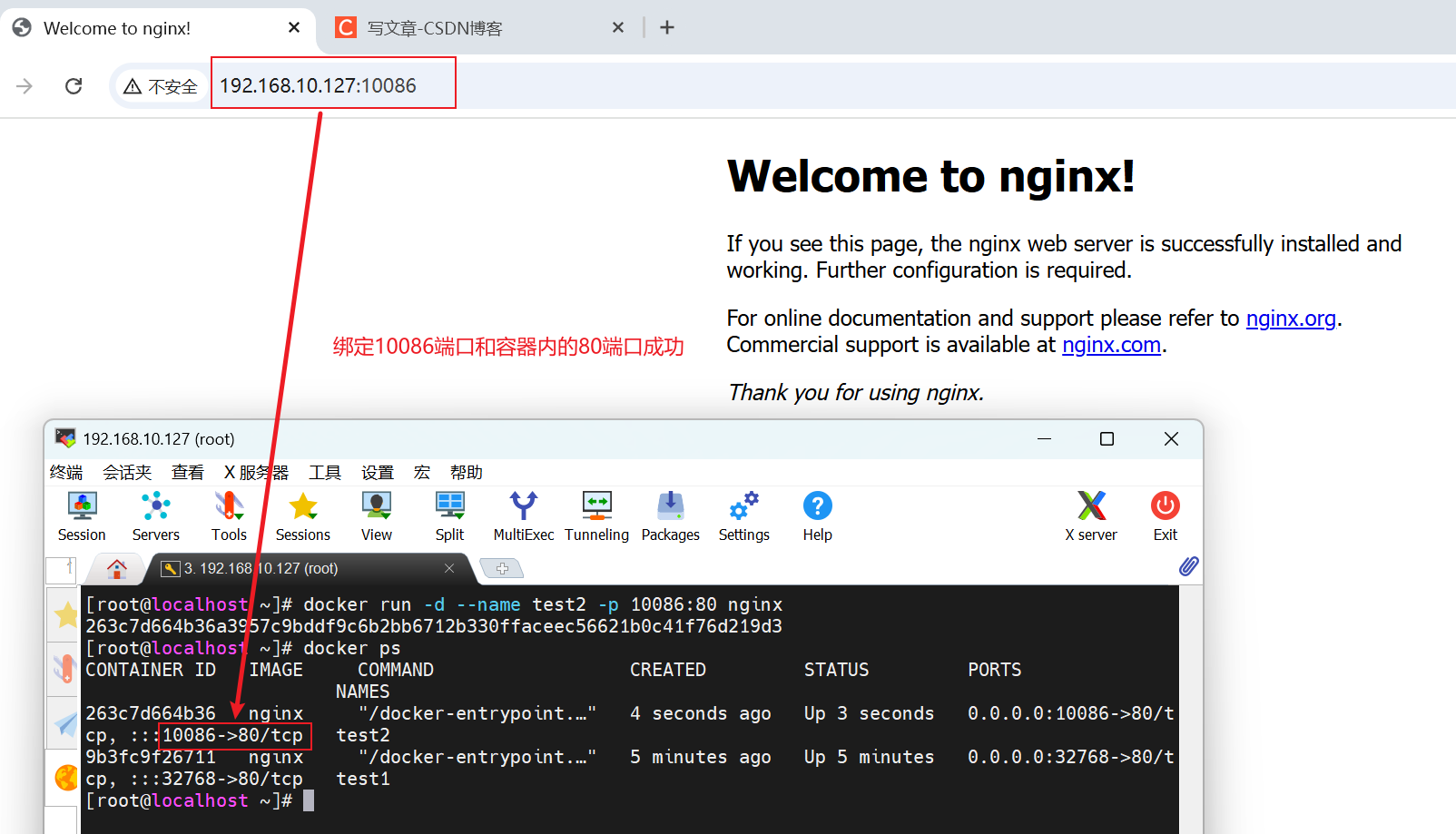Select the Split terminal toolbar icon
This screenshot has width=1456, height=834.
click(x=450, y=516)
